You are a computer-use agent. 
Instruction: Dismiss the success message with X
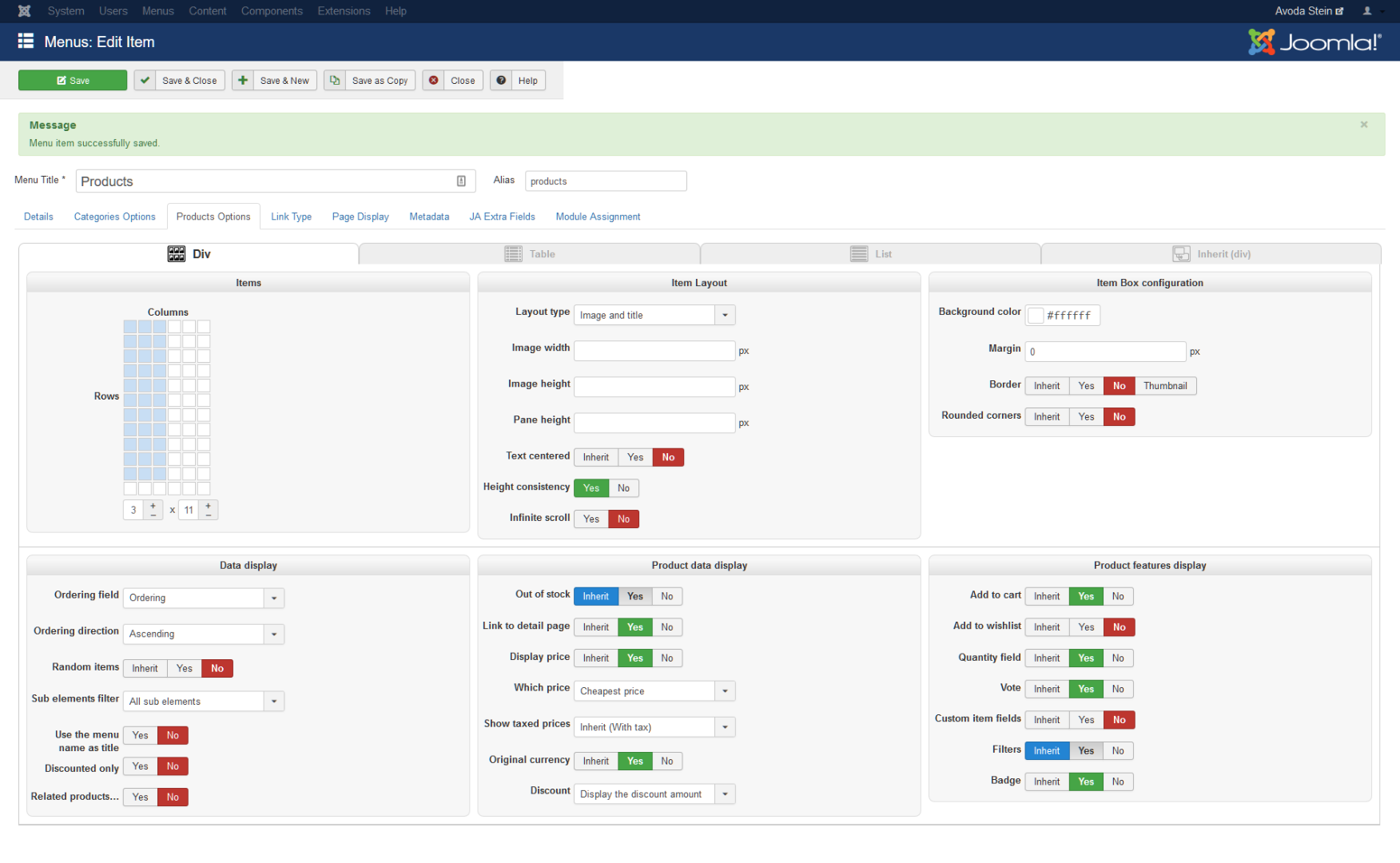point(1364,125)
